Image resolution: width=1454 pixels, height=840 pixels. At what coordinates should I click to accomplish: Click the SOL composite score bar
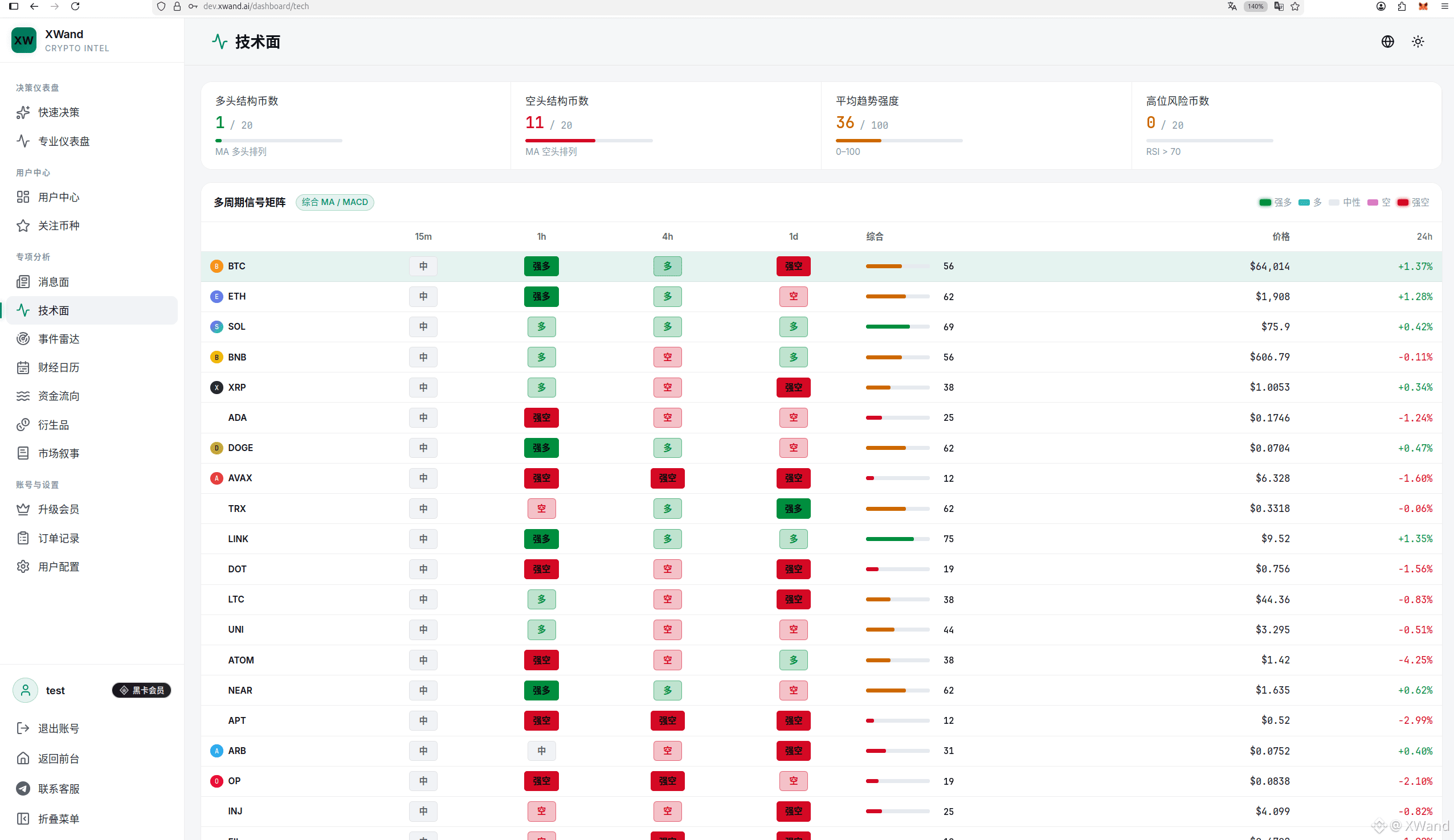coord(897,327)
